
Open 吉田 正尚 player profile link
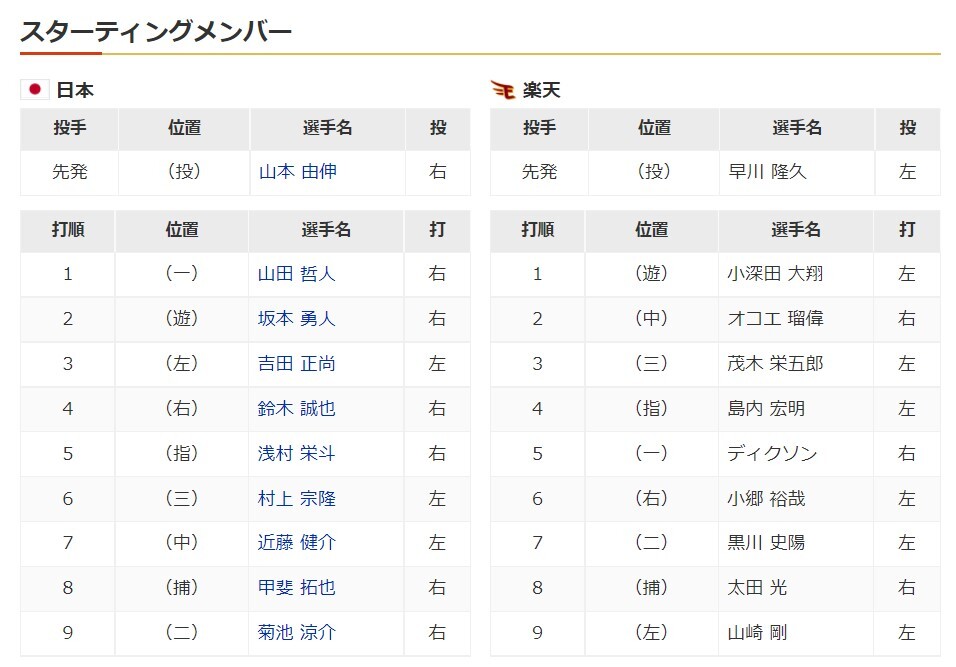296,363
